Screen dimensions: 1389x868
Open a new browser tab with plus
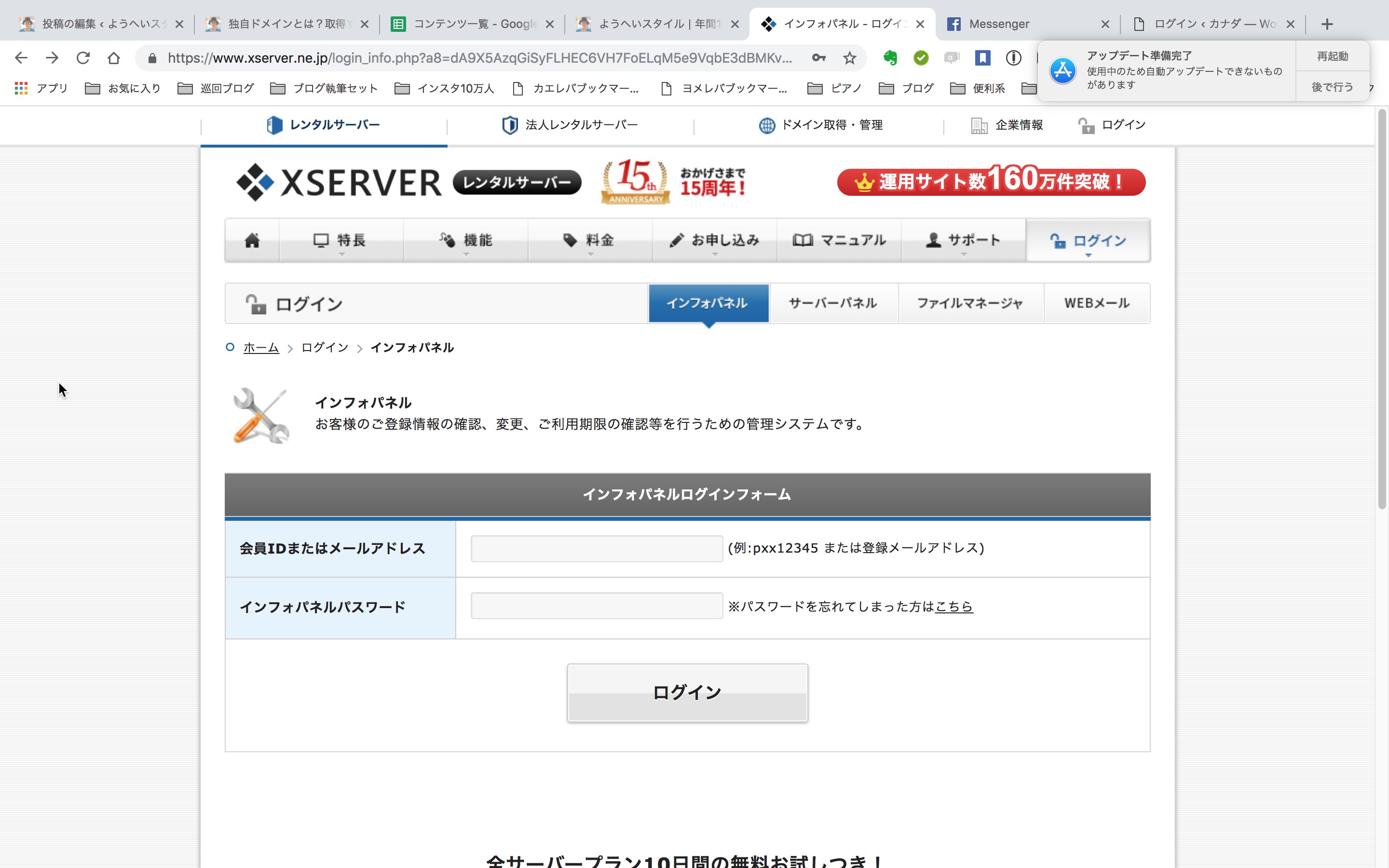[1326, 24]
